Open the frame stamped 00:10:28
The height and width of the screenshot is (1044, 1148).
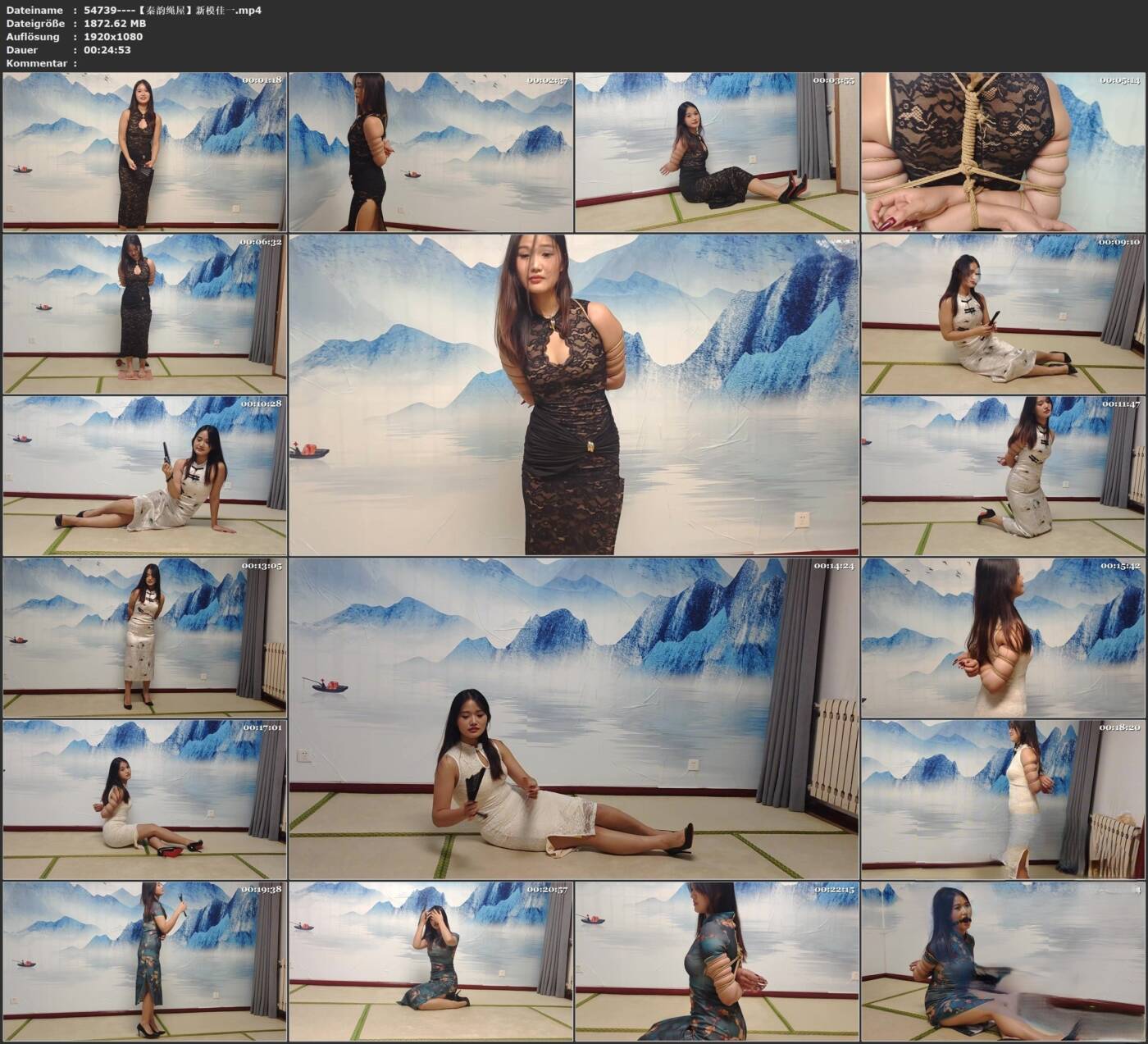click(144, 476)
